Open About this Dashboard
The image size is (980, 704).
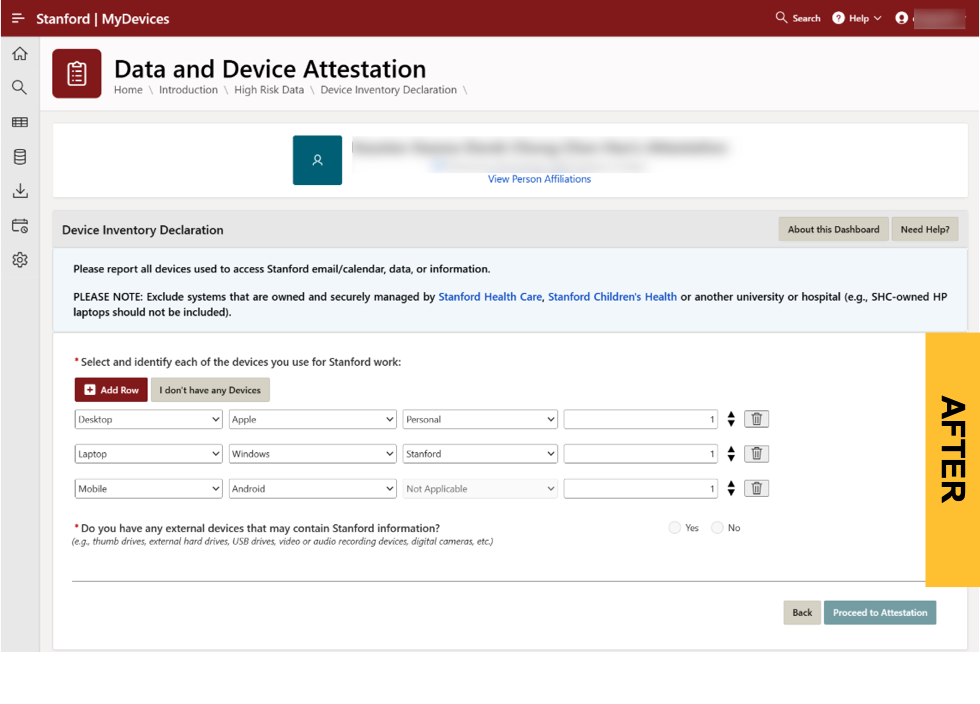(x=833, y=229)
